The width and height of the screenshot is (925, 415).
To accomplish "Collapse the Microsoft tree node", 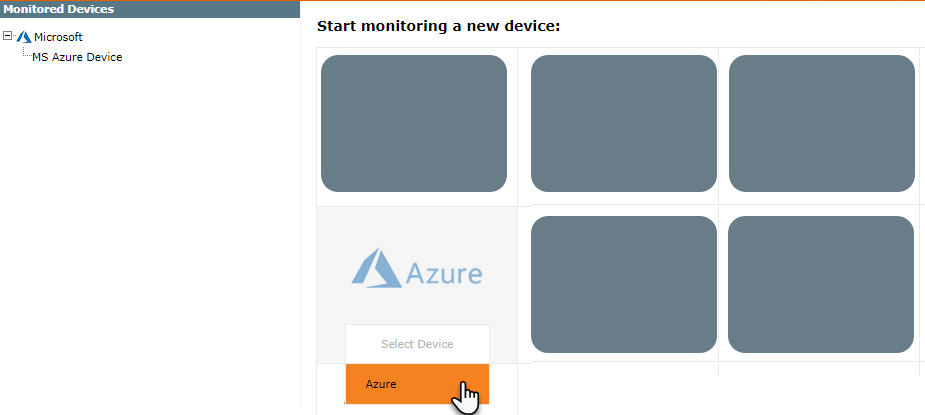I will (8, 36).
